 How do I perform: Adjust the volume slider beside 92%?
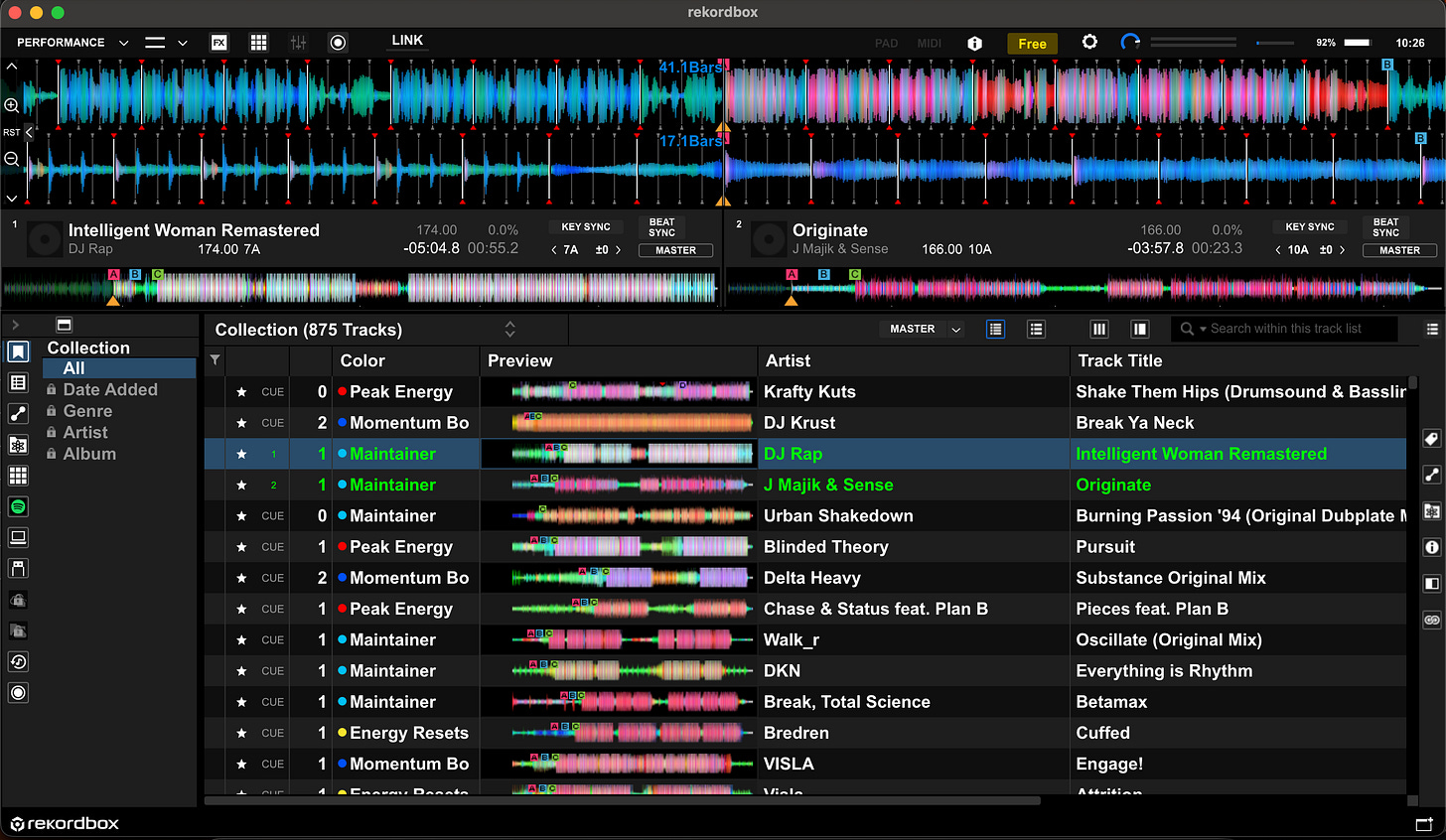pos(1274,43)
